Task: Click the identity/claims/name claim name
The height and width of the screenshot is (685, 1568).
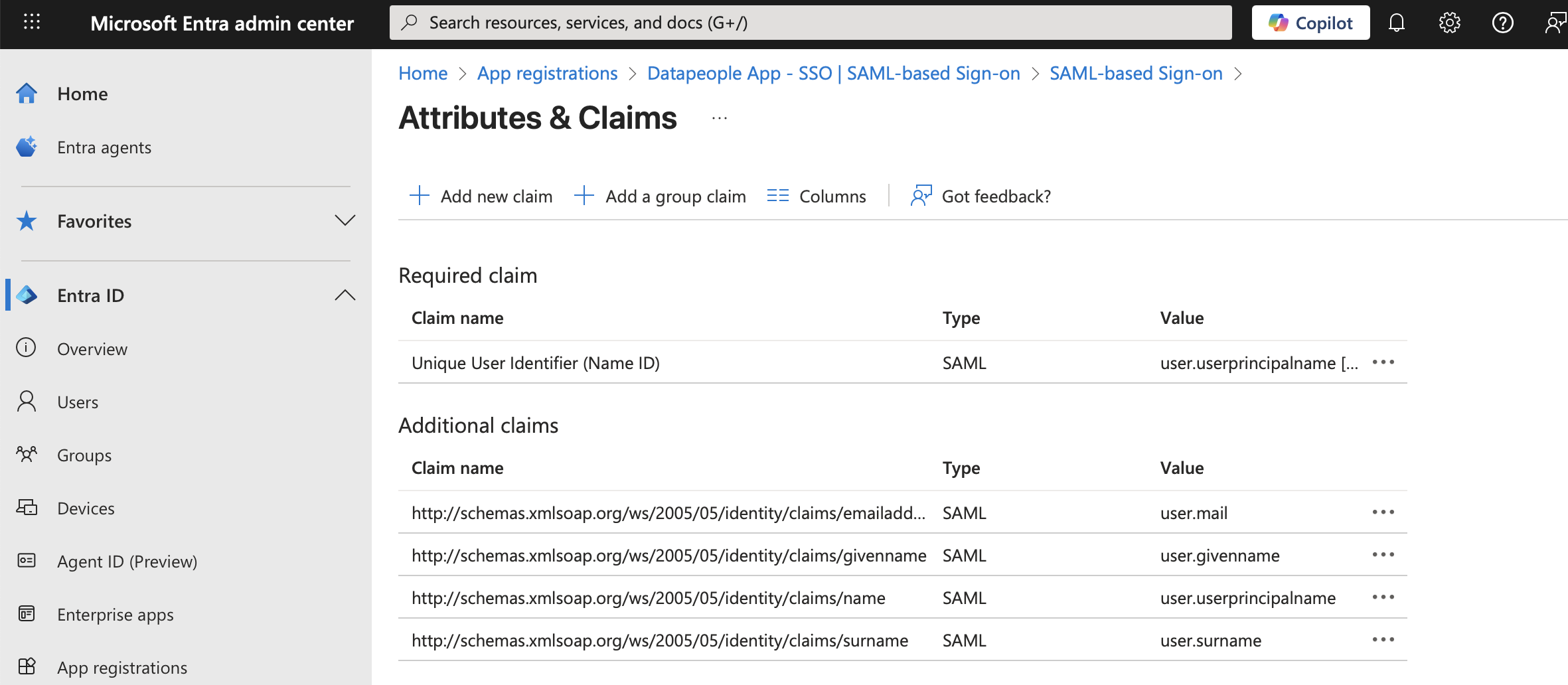Action: coord(649,598)
